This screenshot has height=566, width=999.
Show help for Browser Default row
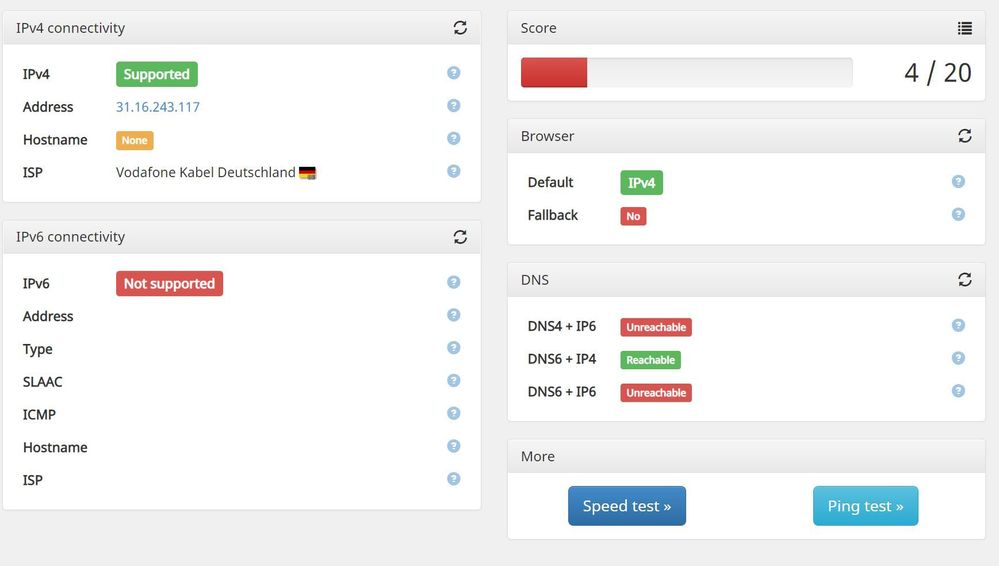pyautogui.click(x=958, y=182)
